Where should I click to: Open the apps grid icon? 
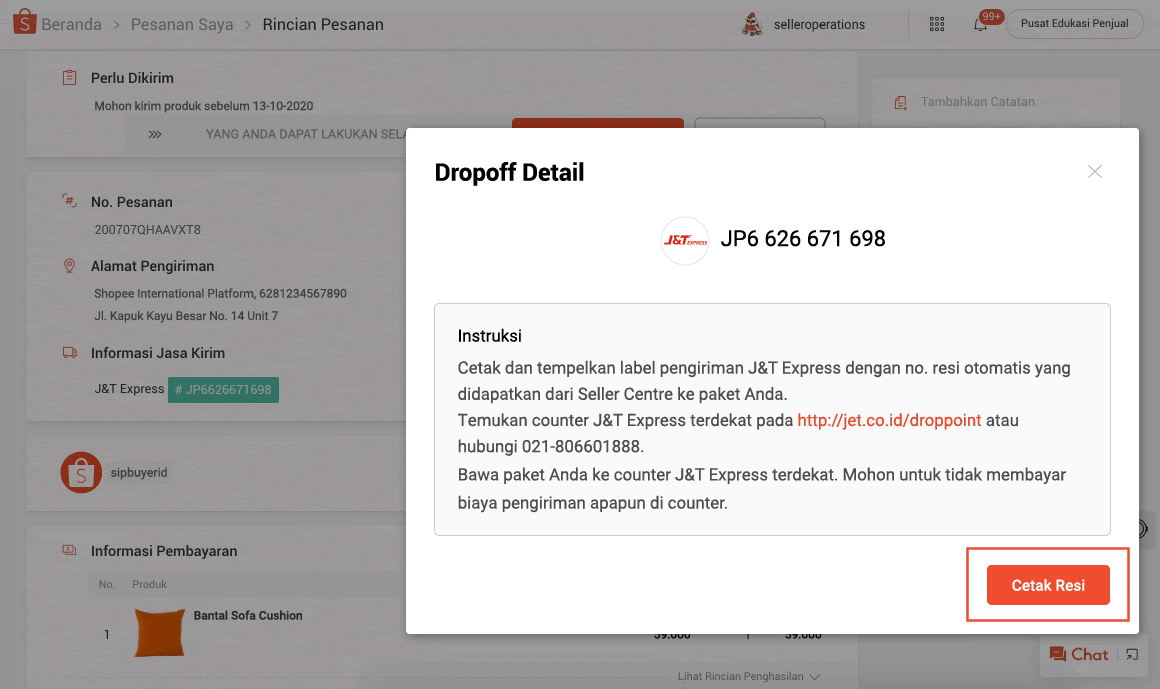(937, 24)
